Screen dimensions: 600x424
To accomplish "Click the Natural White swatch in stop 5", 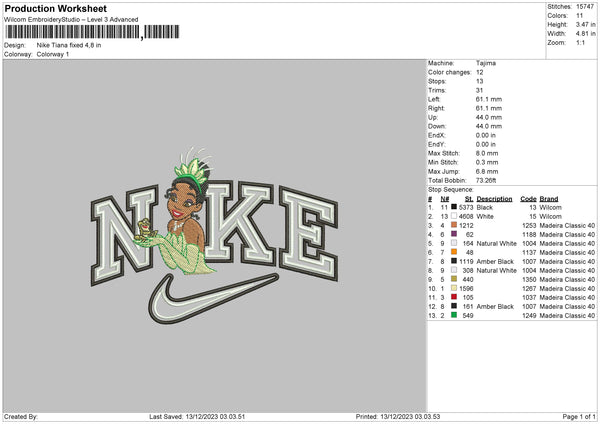I will (x=454, y=243).
